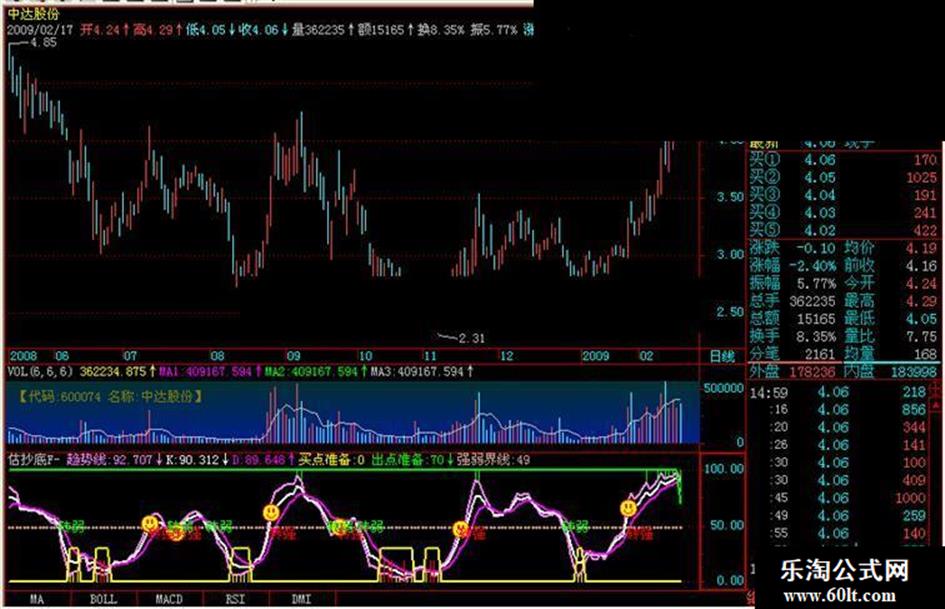The image size is (945, 609).
Task: Select the 买② bid row with 1025
Action: (x=844, y=178)
